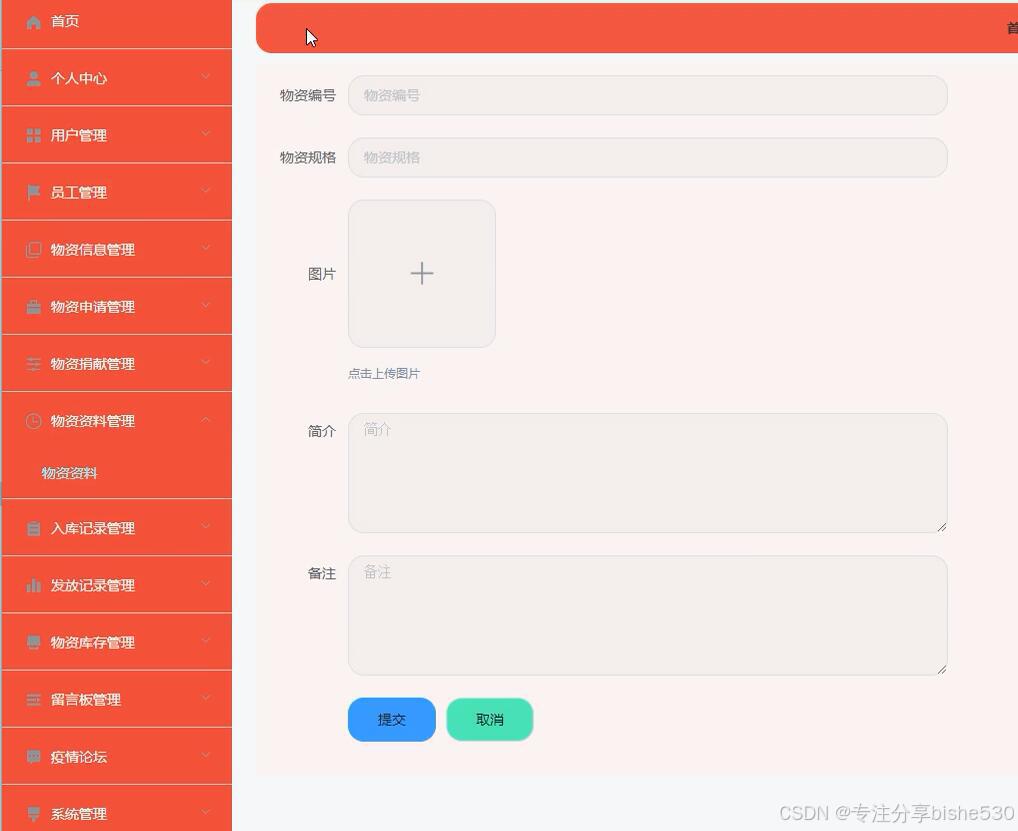Select the 物资资料 submenu item
1018x831 pixels.
69,473
